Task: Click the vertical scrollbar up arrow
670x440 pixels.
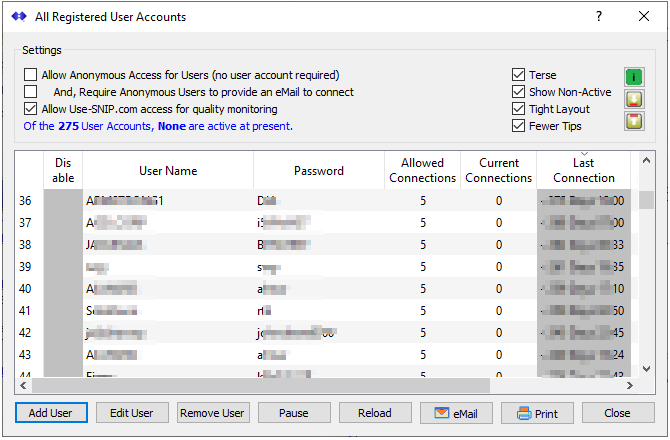Action: pyautogui.click(x=646, y=160)
